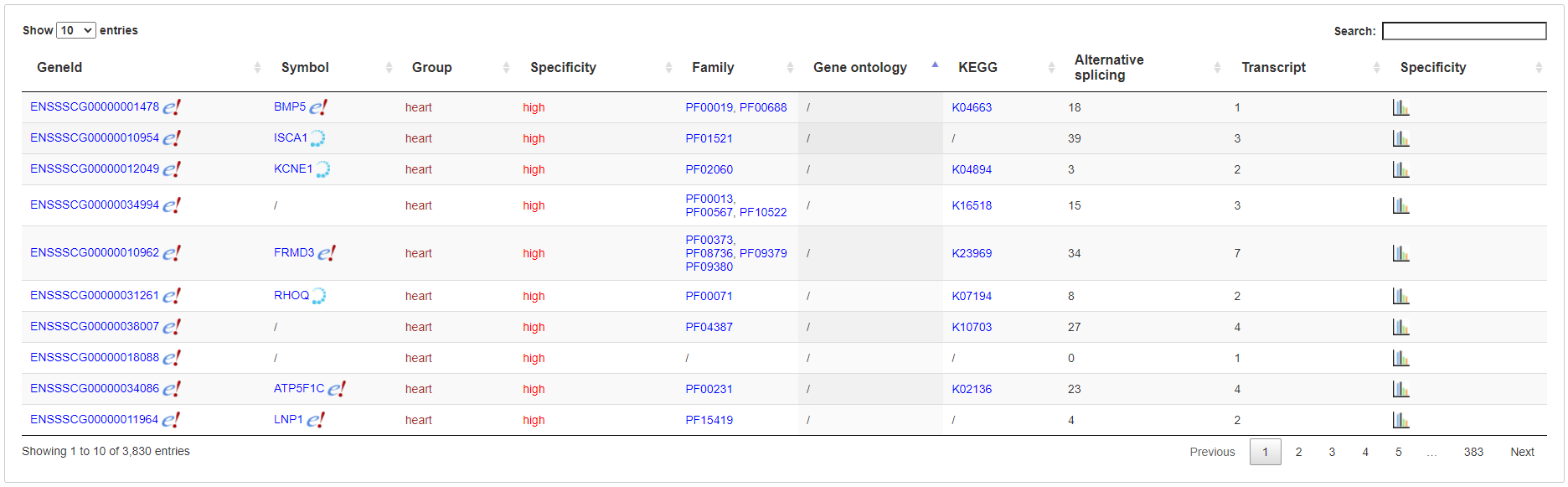
Task: Focus the Search input field
Action: click(x=1464, y=31)
